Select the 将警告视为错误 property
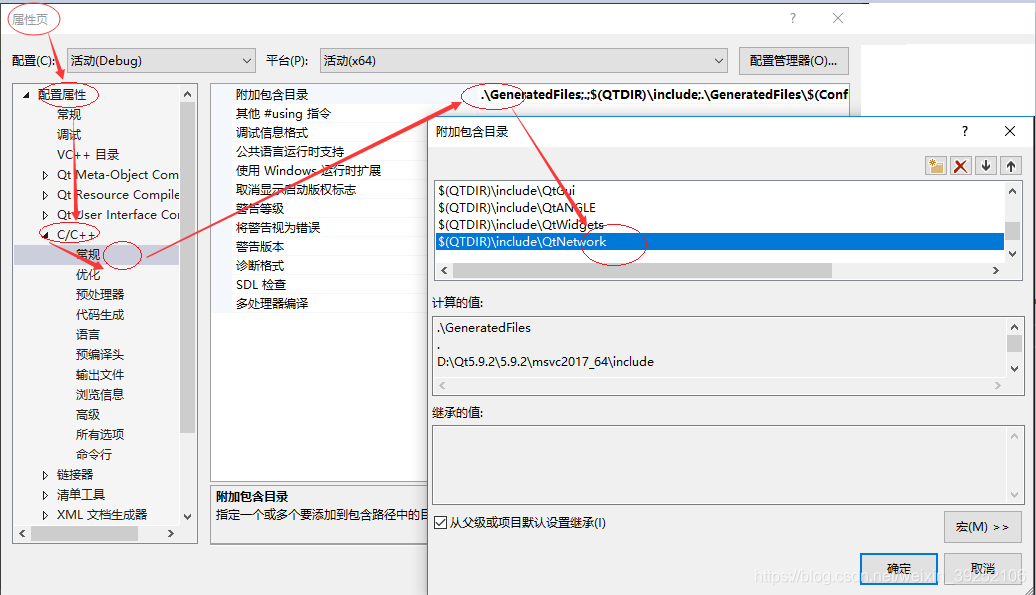 pyautogui.click(x=278, y=228)
